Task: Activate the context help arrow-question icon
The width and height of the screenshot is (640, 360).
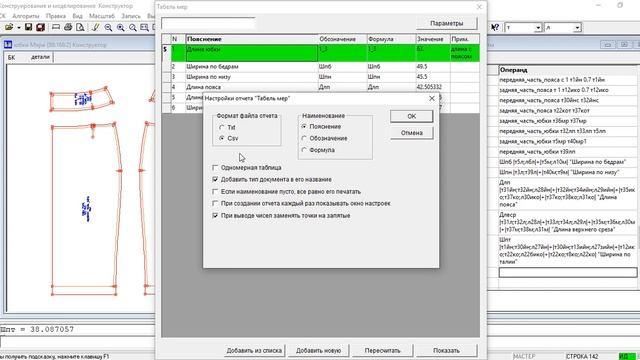Action: click(x=495, y=27)
